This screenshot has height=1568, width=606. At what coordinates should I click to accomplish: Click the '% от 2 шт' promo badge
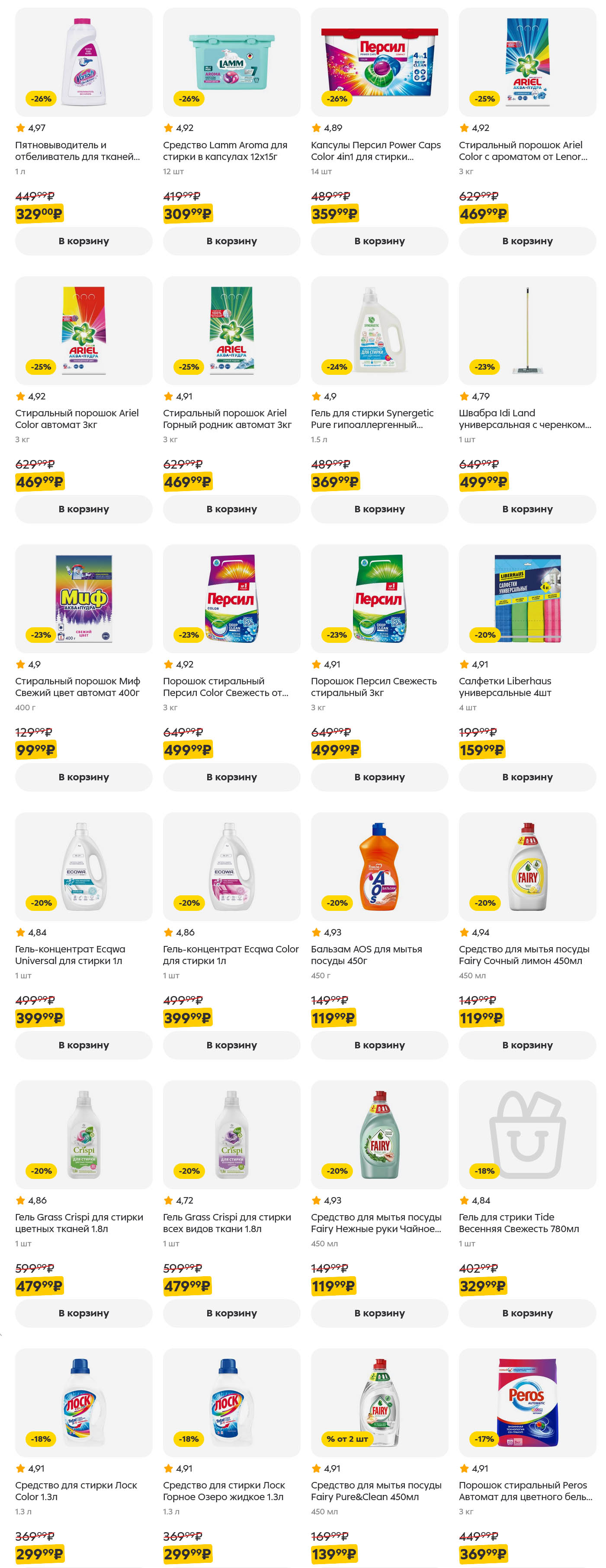pos(347,1439)
